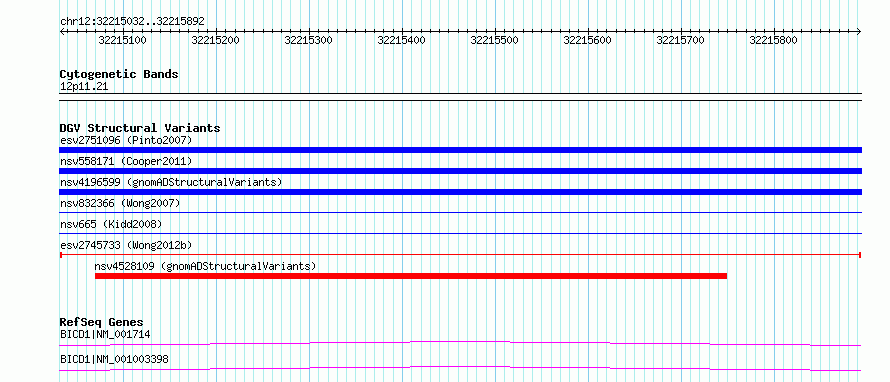The image size is (890, 382).
Task: Open nsv4196599 gnomADStructuralVariants label
Action: pyautogui.click(x=171, y=182)
